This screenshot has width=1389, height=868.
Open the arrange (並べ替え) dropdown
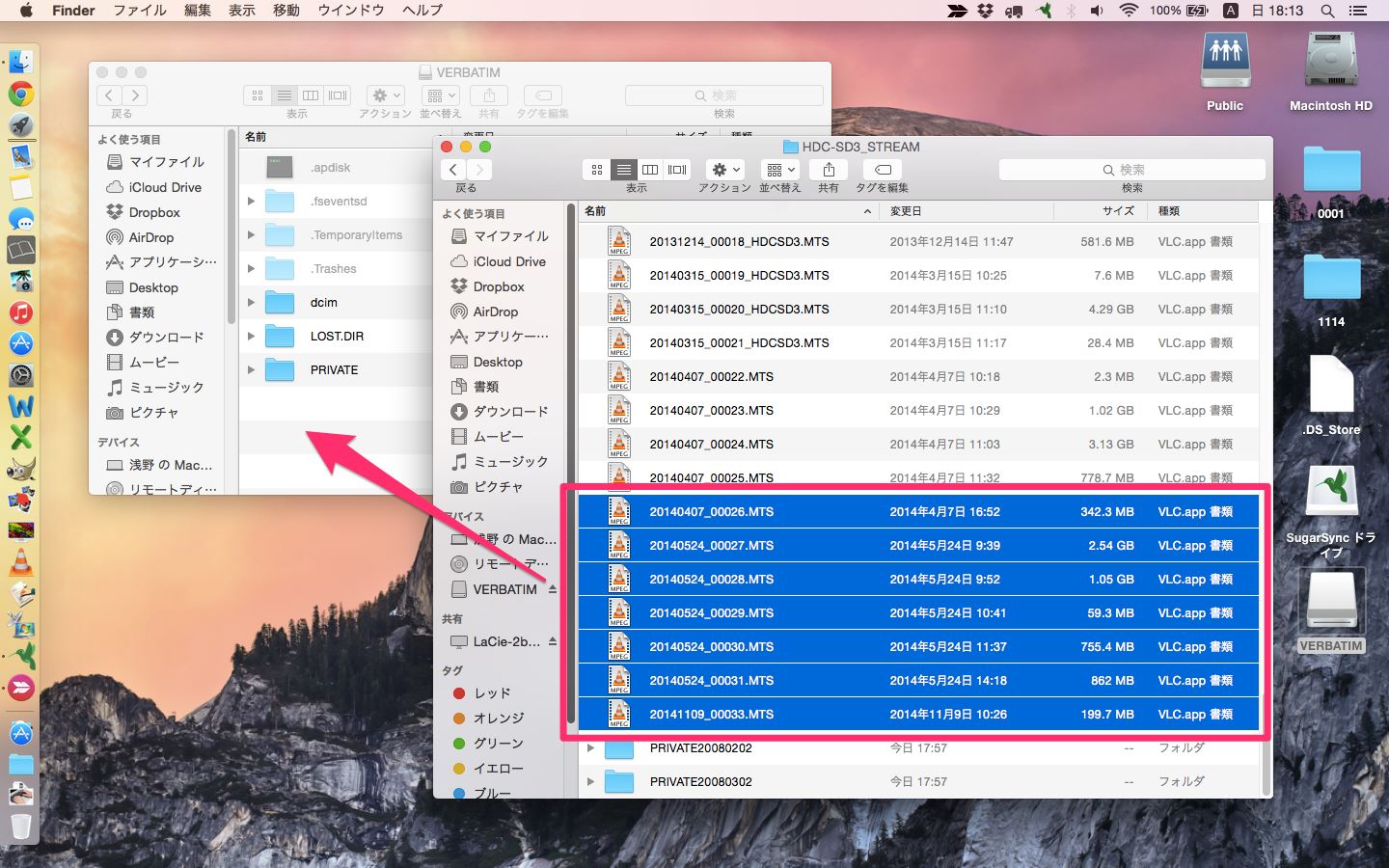point(779,170)
